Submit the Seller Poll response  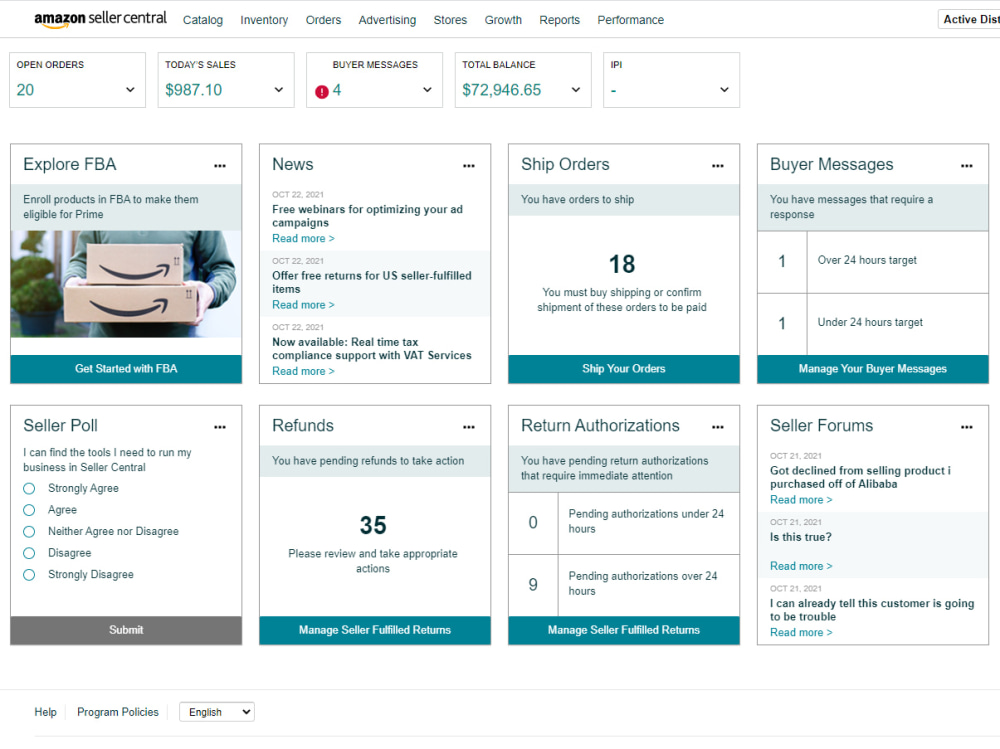(x=126, y=630)
